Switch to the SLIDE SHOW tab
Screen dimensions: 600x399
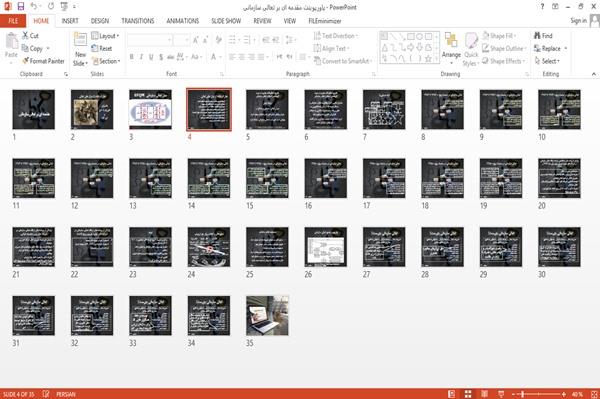(x=226, y=21)
